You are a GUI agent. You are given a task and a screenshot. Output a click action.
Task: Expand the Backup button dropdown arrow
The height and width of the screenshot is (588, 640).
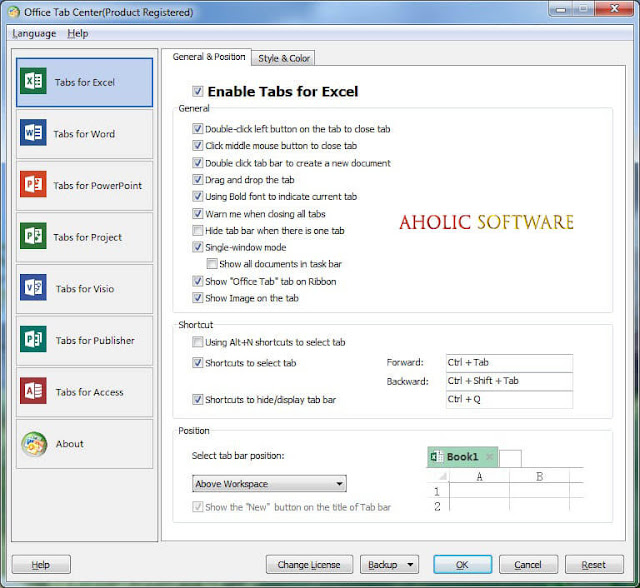pyautogui.click(x=410, y=565)
